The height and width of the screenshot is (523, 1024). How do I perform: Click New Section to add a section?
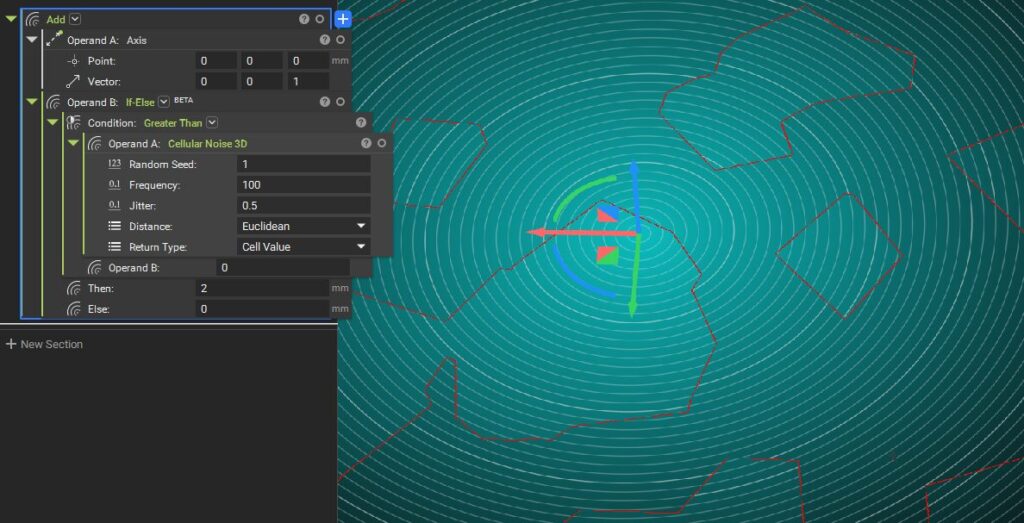click(x=44, y=344)
